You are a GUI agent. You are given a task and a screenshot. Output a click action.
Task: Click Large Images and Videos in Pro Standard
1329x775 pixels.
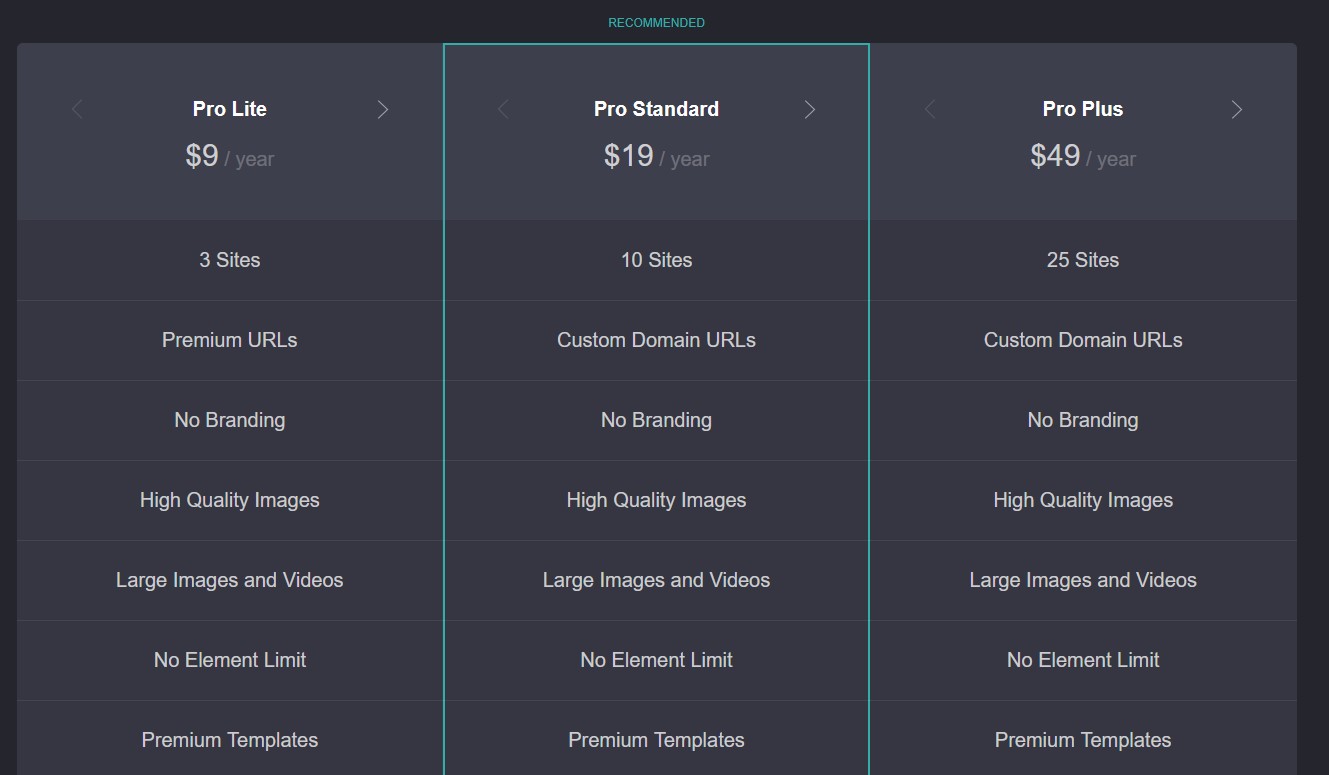tap(656, 580)
